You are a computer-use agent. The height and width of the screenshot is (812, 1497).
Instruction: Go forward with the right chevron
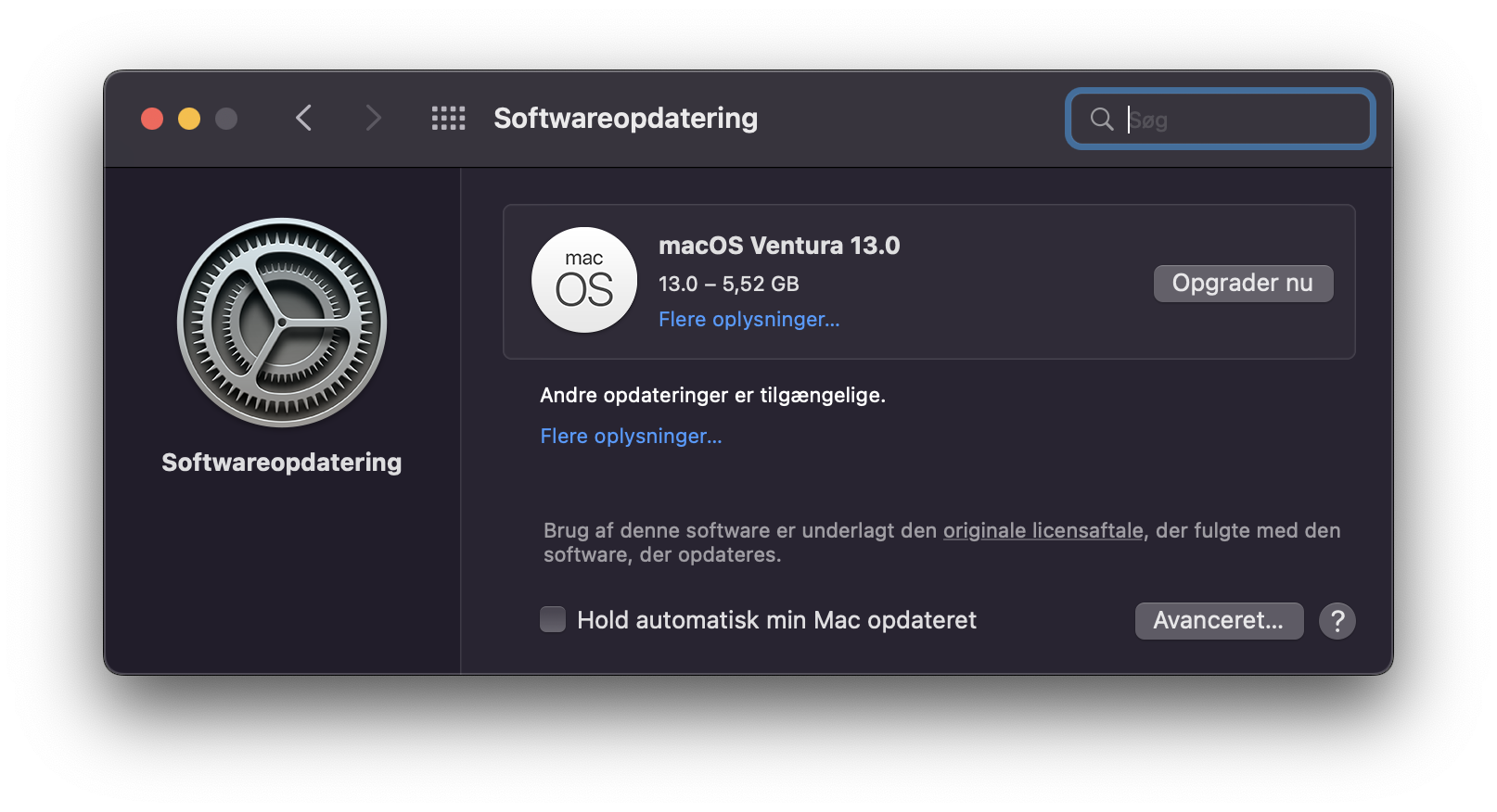click(373, 119)
